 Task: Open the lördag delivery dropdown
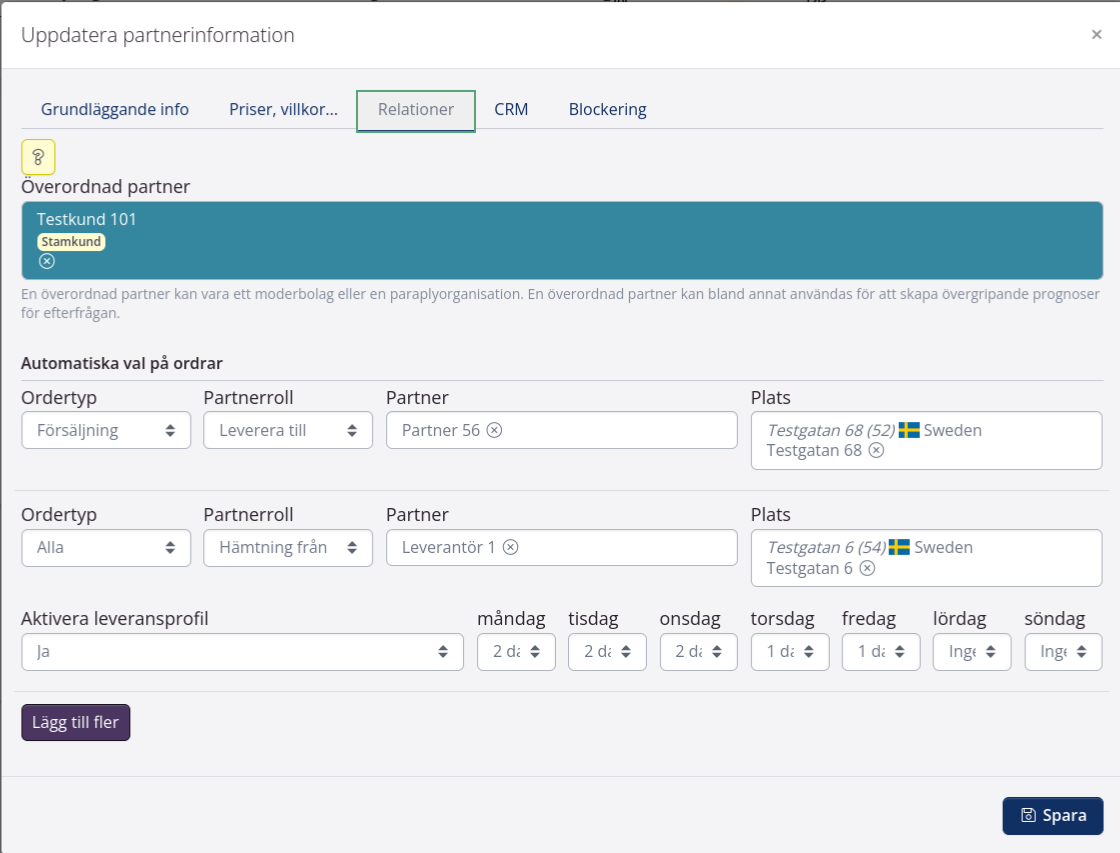pyautogui.click(x=972, y=651)
